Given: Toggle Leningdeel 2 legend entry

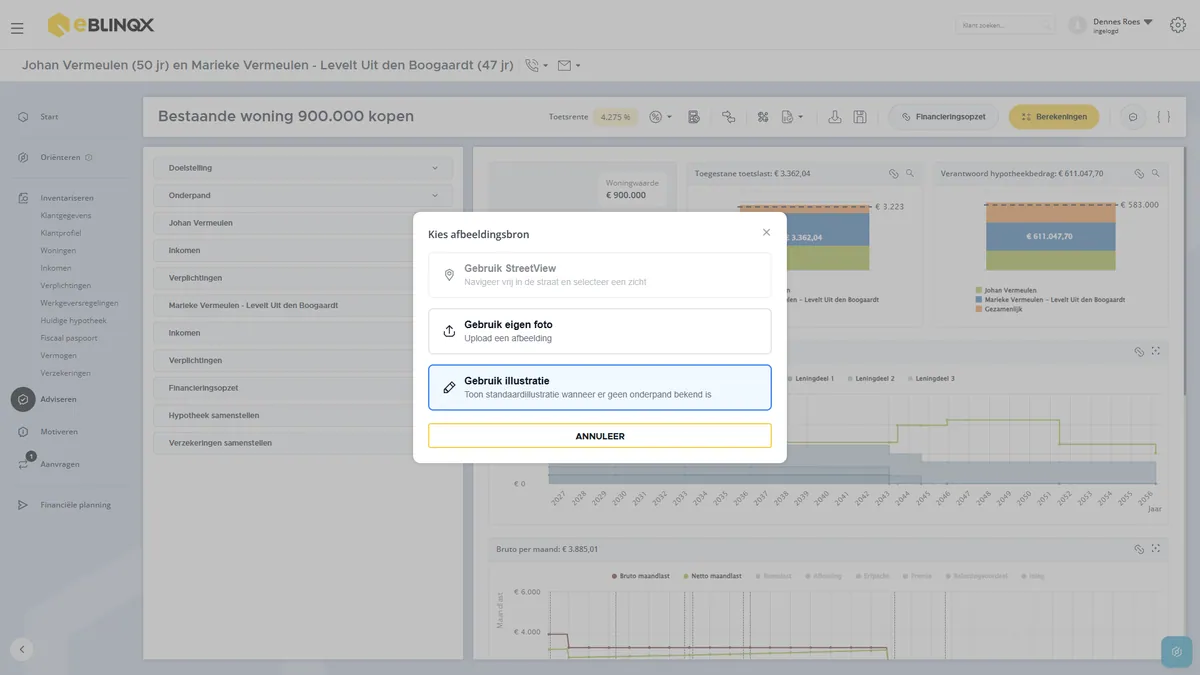Looking at the screenshot, I should point(871,379).
